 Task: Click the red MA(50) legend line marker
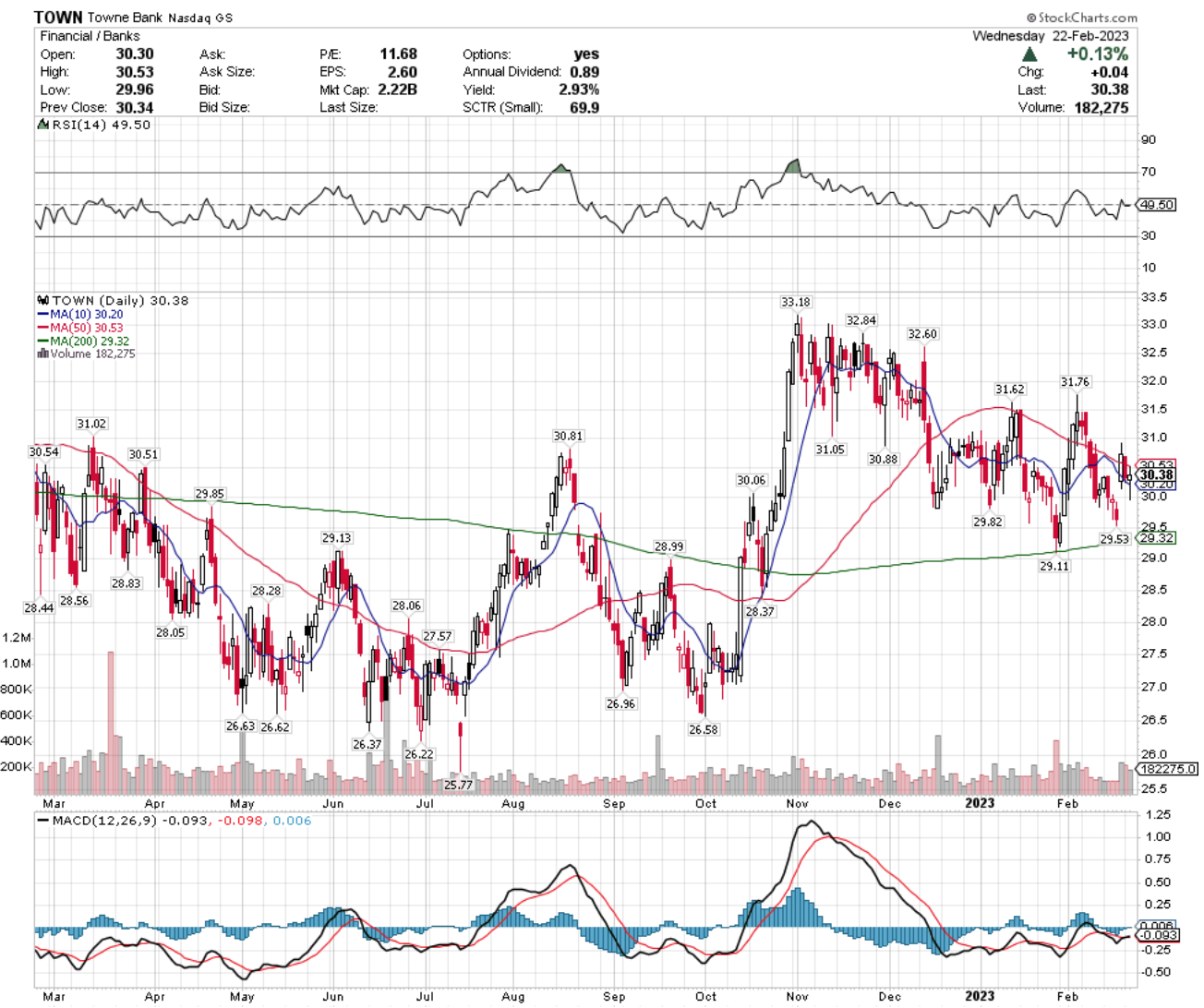[x=42, y=328]
